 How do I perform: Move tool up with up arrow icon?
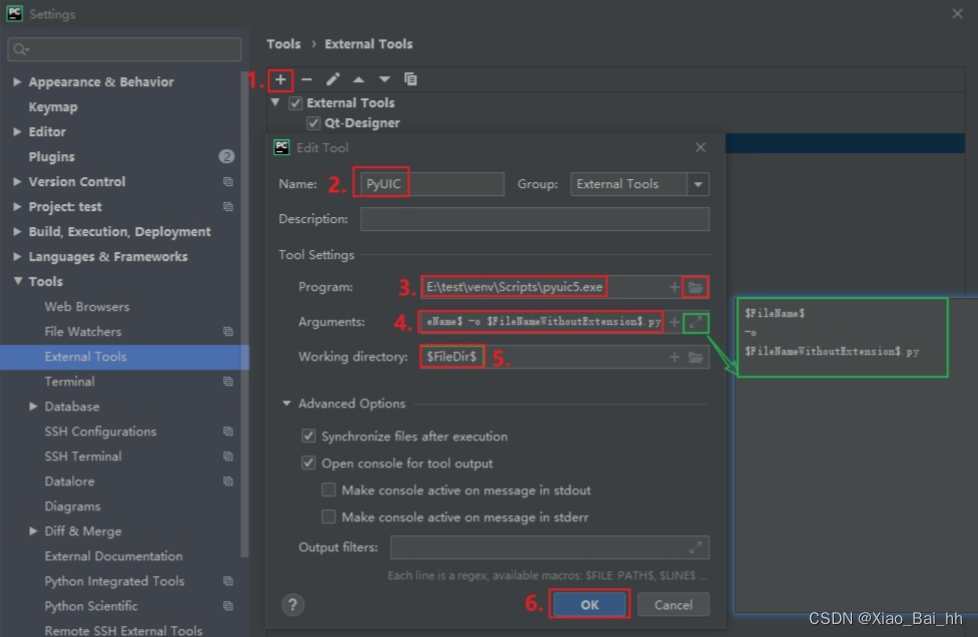tap(359, 80)
